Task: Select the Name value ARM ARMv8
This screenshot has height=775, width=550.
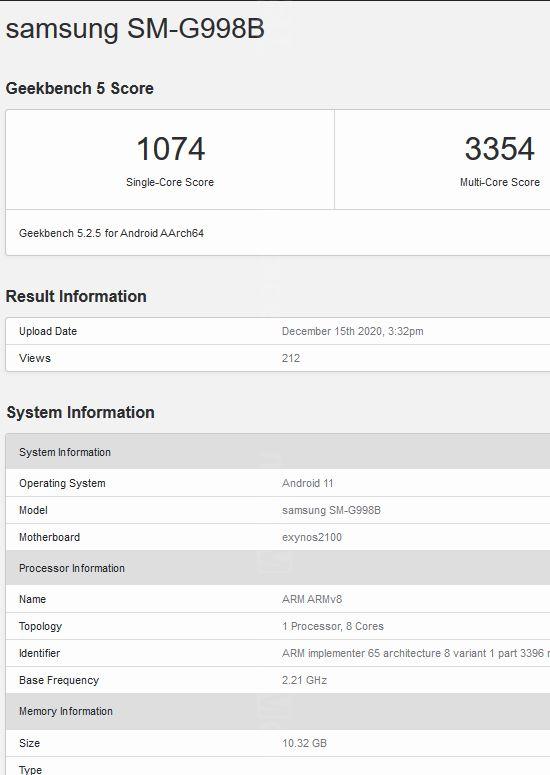Action: pos(312,599)
